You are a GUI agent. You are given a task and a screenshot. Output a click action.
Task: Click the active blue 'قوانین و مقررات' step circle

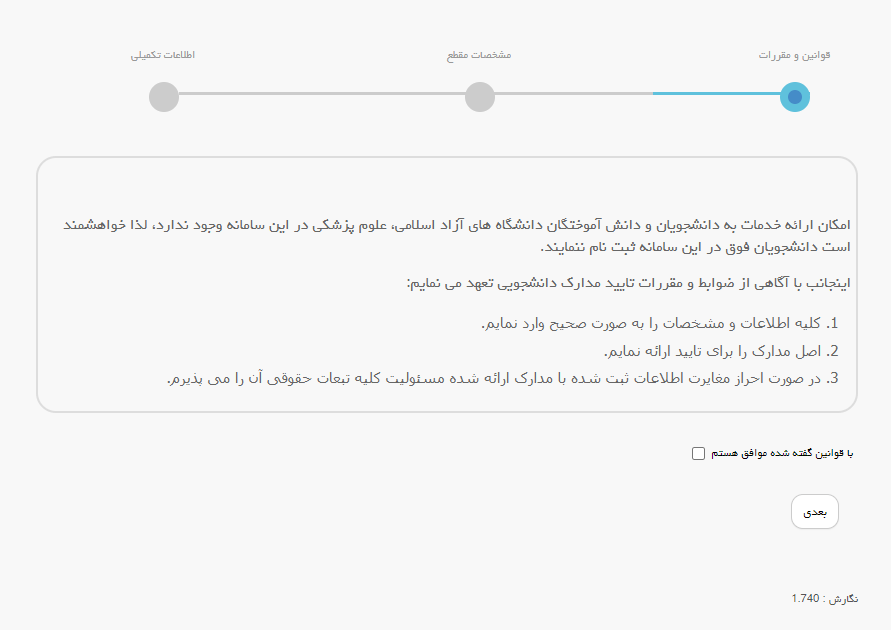coord(794,97)
